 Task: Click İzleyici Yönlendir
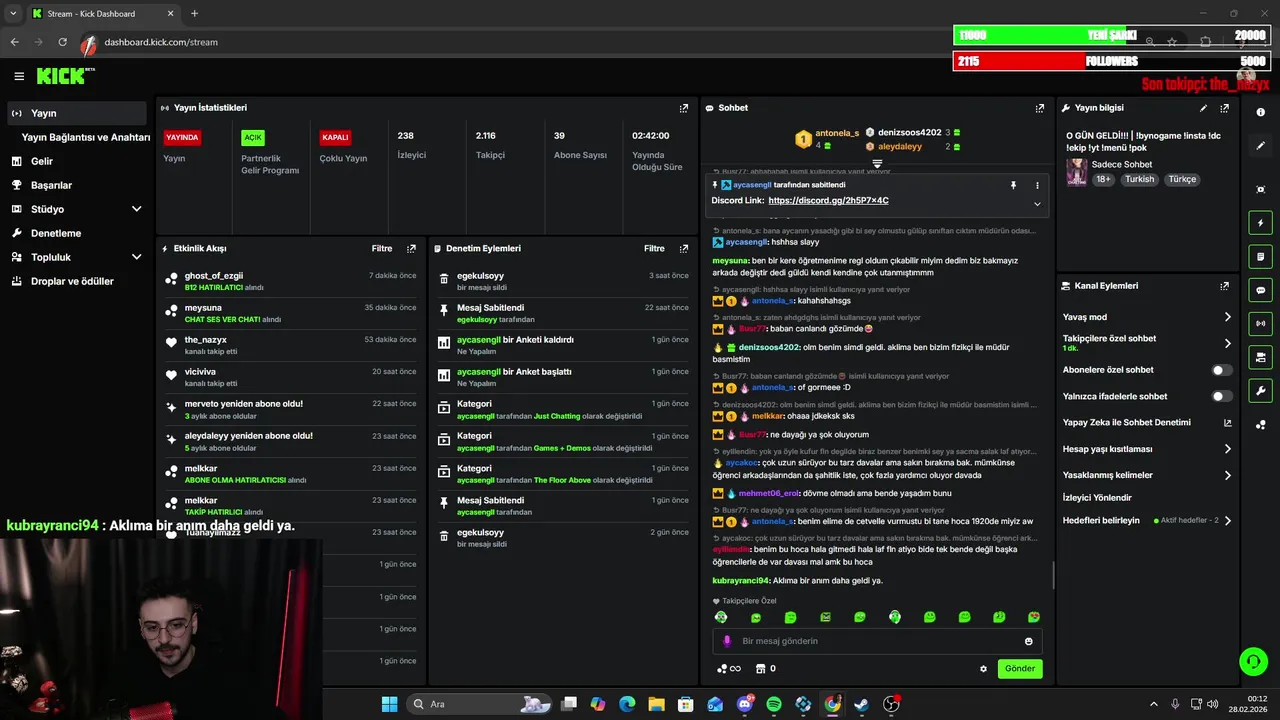(1097, 497)
